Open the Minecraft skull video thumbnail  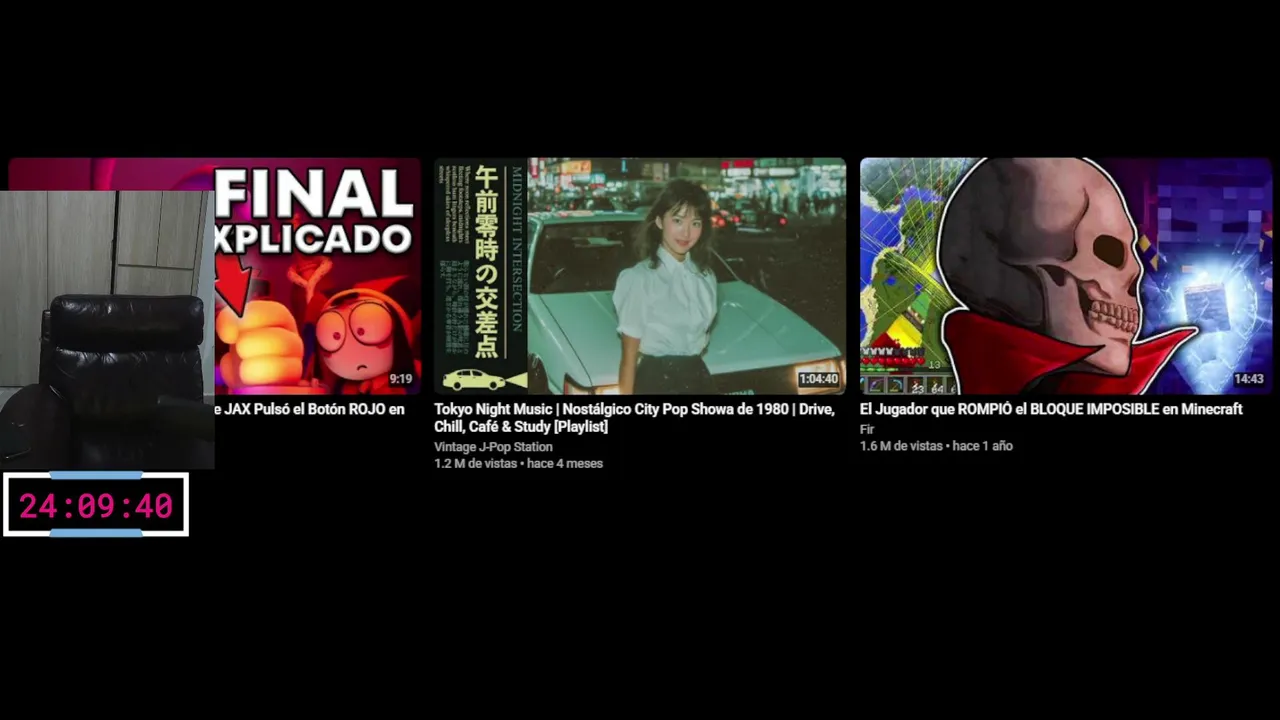coord(1066,276)
